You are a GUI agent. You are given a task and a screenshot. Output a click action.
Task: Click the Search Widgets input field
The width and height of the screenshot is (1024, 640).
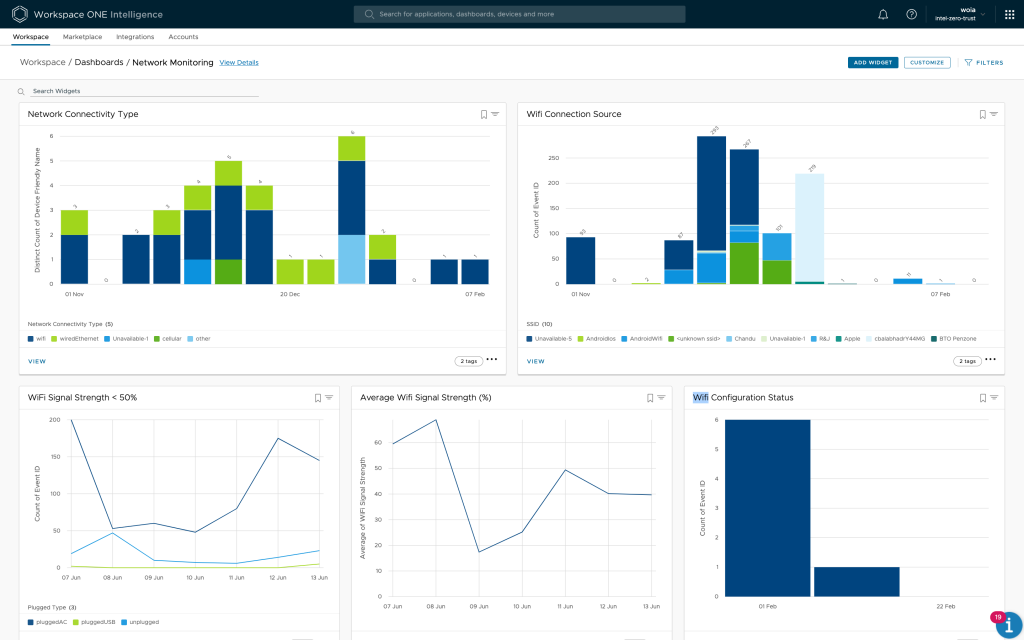(140, 91)
